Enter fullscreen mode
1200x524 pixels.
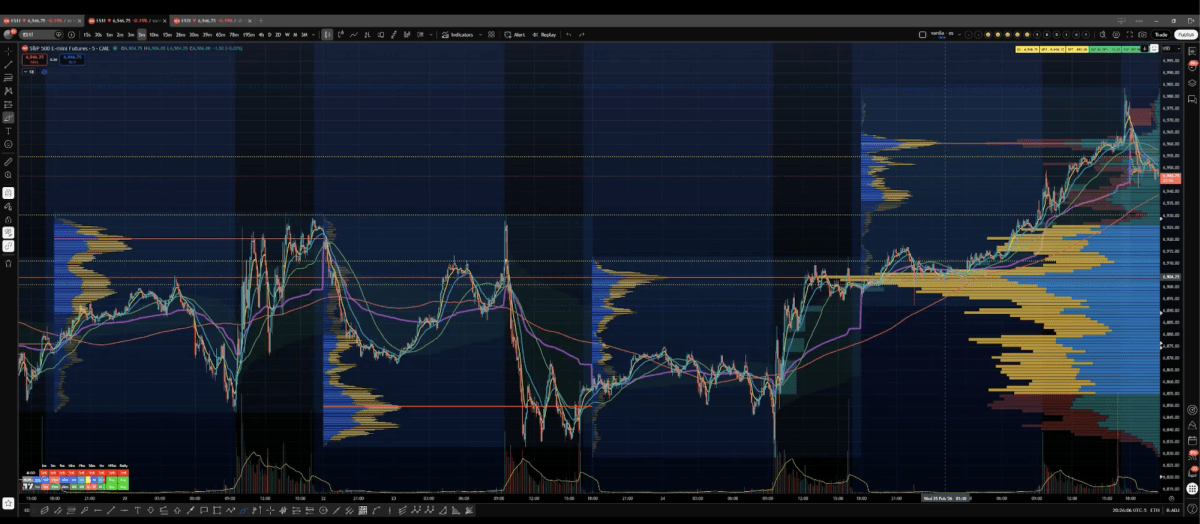click(1131, 34)
